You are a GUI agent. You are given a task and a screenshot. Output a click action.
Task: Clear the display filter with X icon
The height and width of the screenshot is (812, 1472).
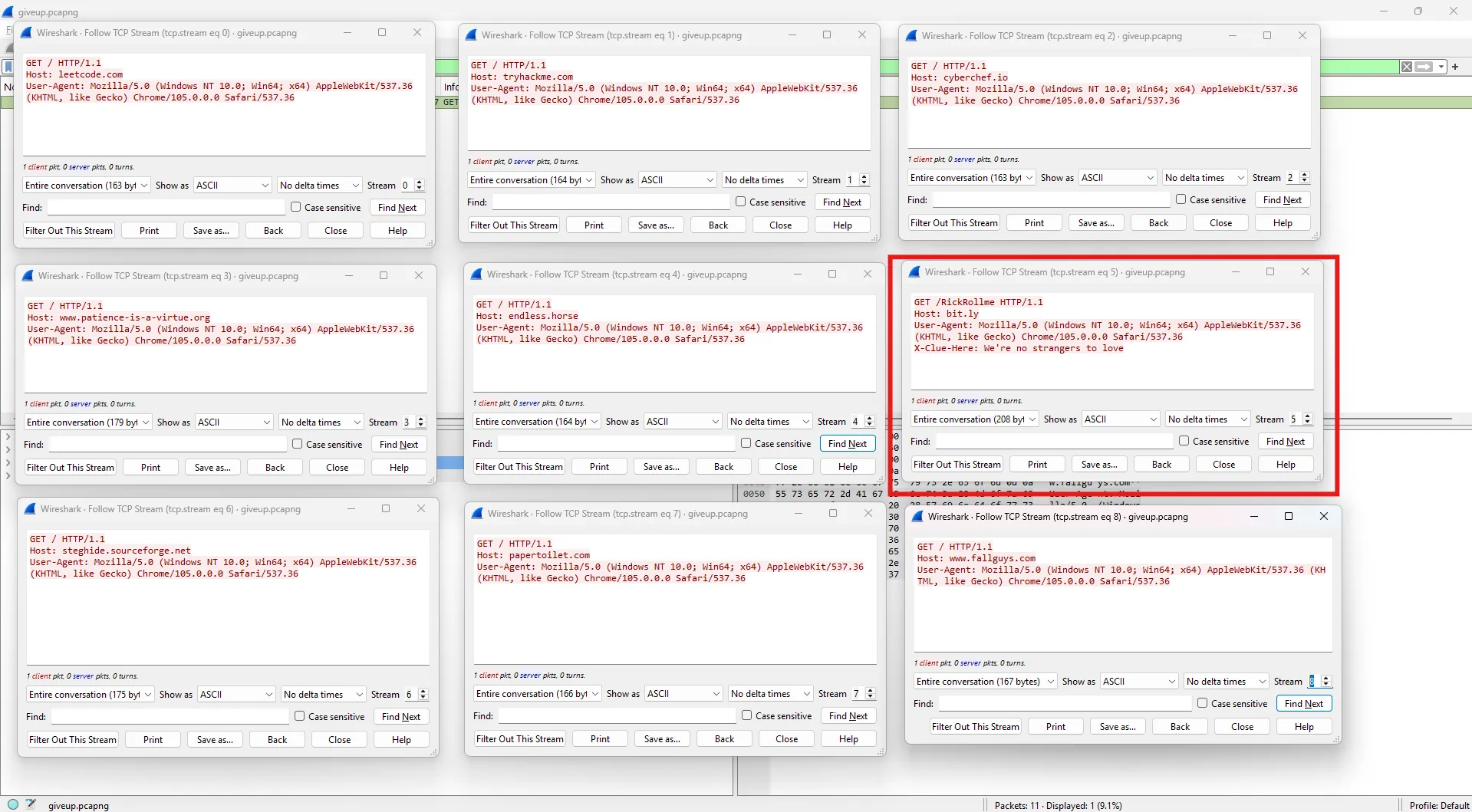(1406, 67)
